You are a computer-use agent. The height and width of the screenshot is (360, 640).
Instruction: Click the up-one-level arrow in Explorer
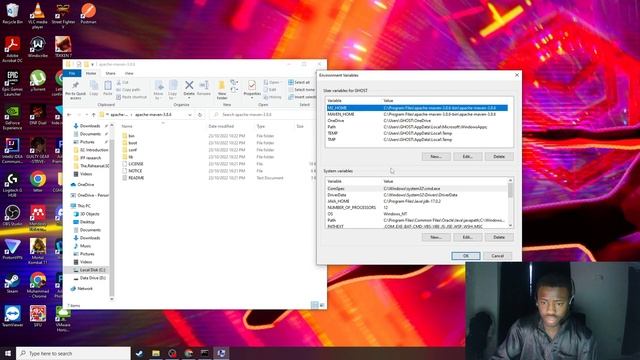93,115
